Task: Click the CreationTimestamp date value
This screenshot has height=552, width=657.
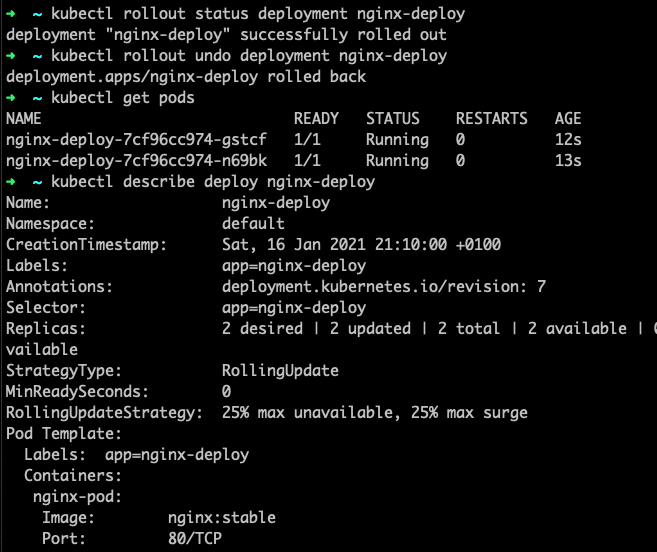Action: pos(361,245)
